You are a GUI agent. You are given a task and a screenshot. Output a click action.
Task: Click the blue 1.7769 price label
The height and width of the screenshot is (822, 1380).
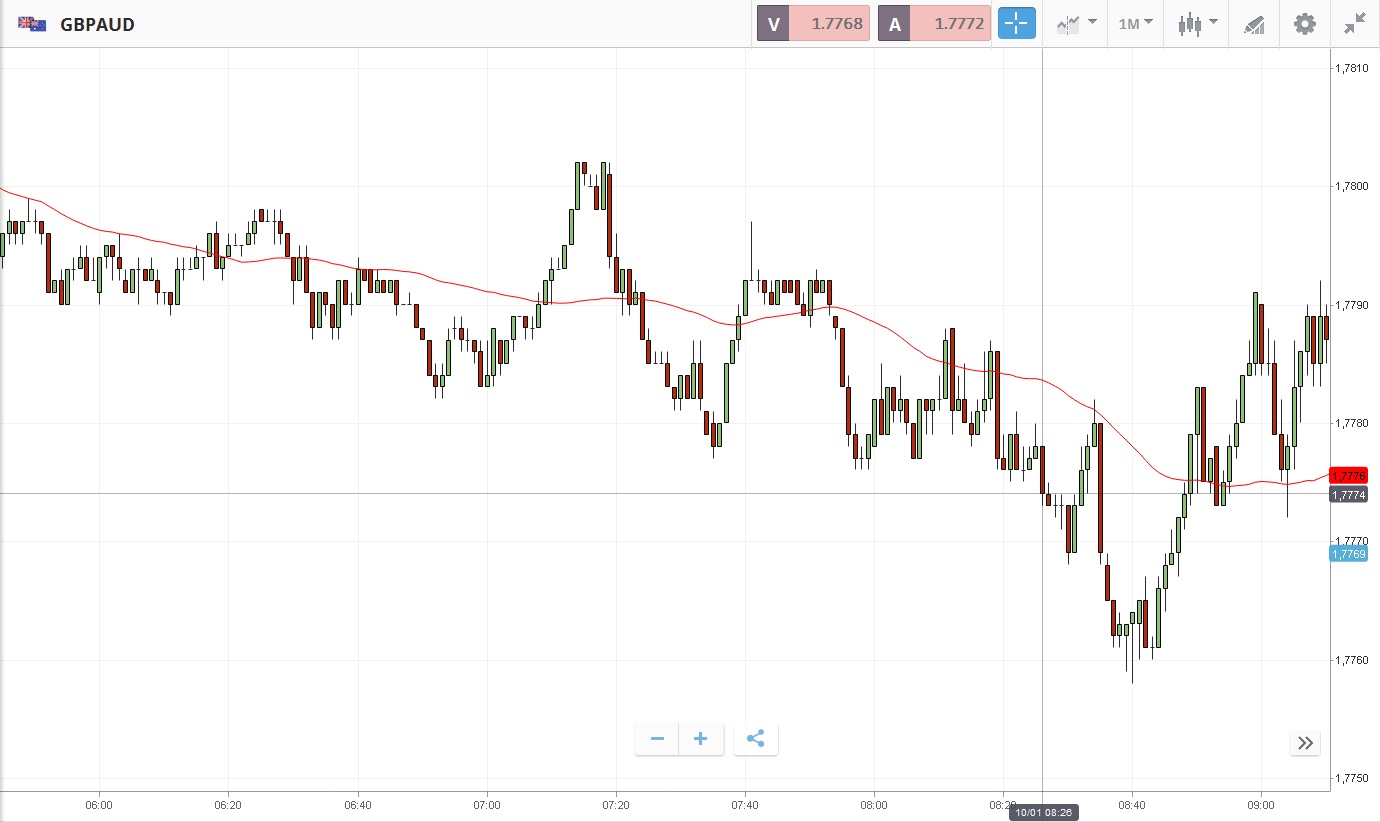pyautogui.click(x=1348, y=553)
